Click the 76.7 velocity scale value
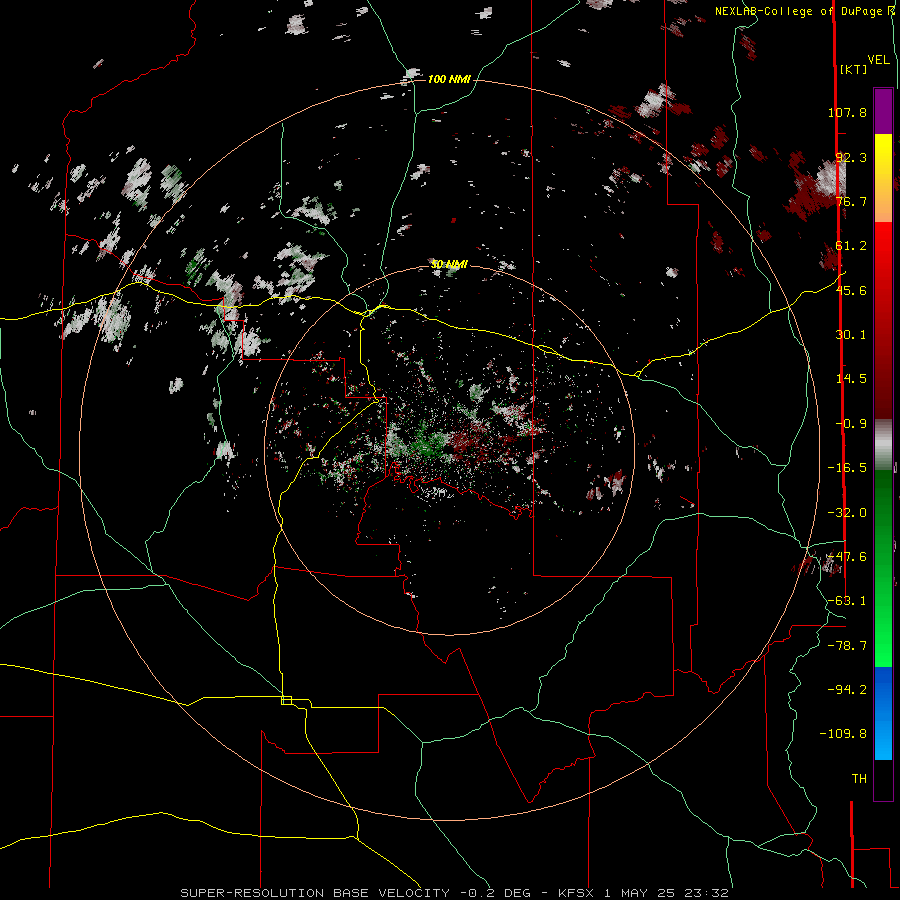Screen dimensions: 900x900 (x=851, y=201)
